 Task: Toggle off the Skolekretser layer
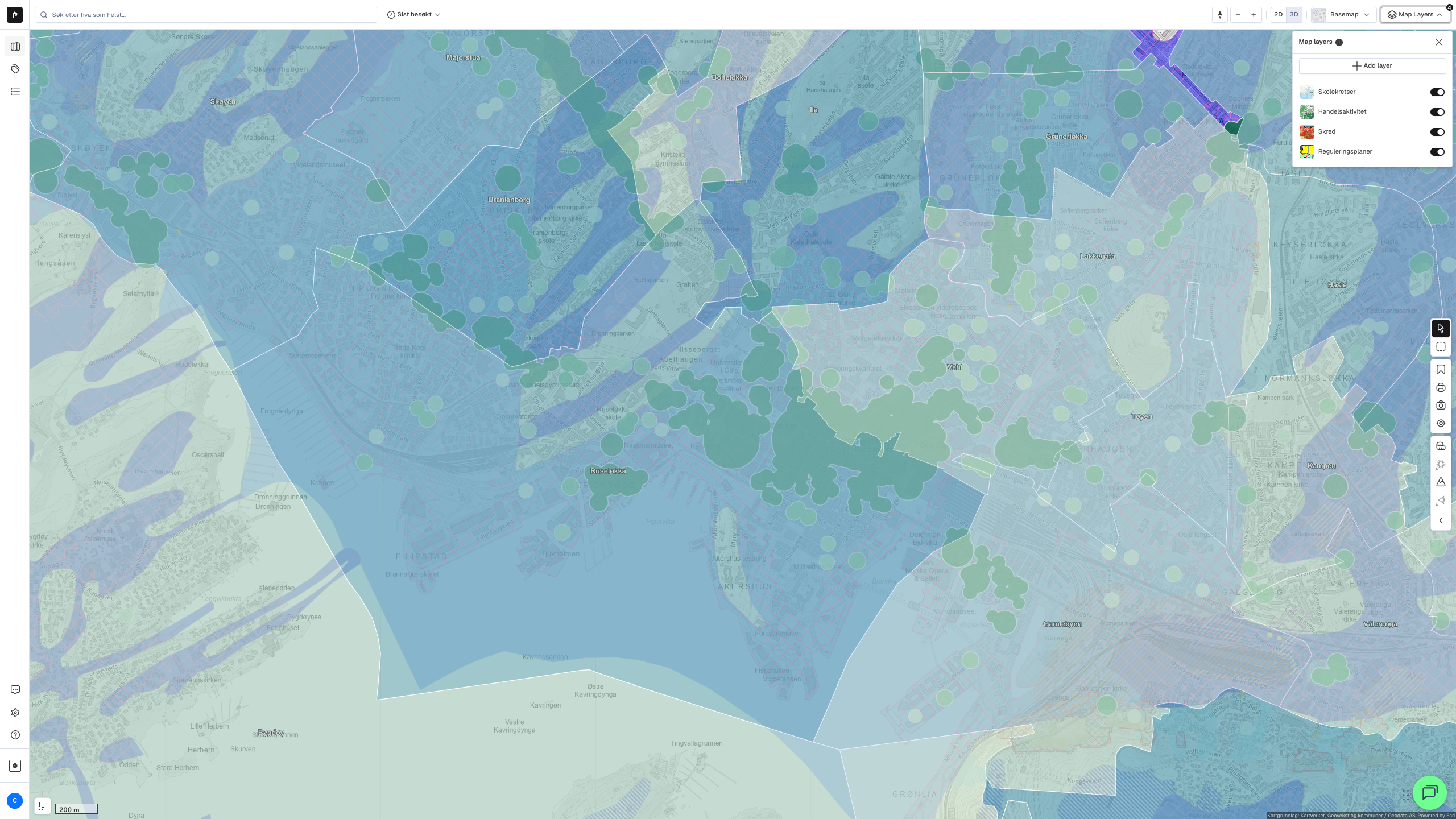[x=1437, y=92]
